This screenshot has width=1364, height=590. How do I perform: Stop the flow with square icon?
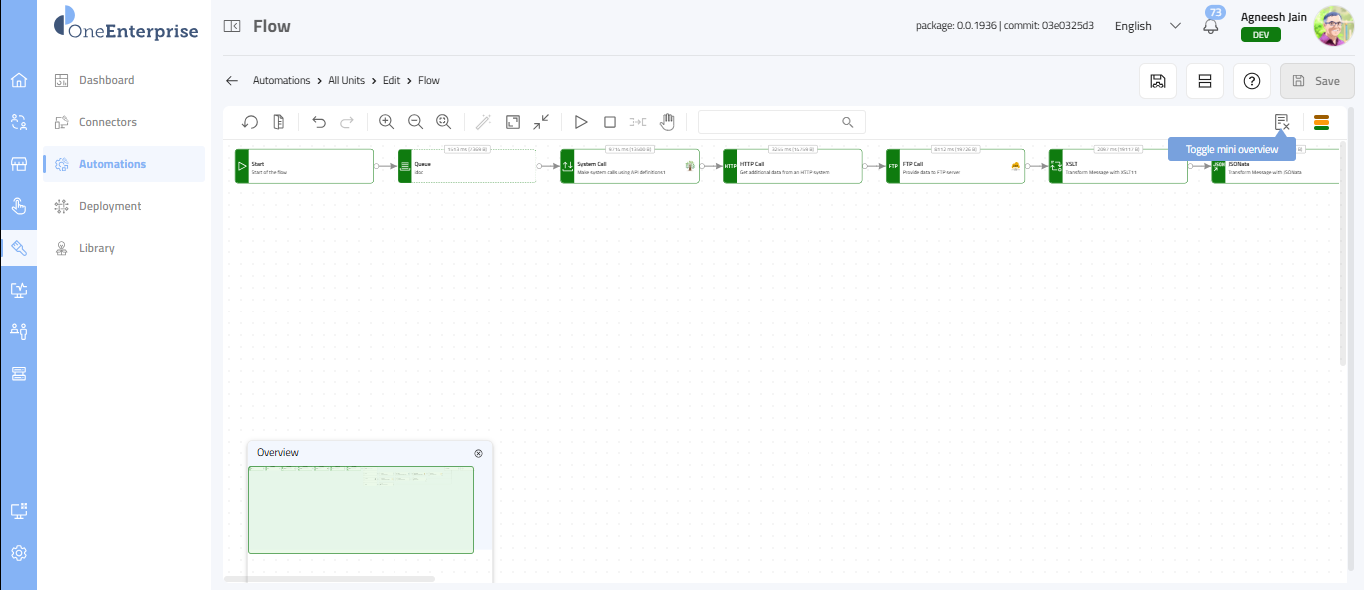coord(610,122)
